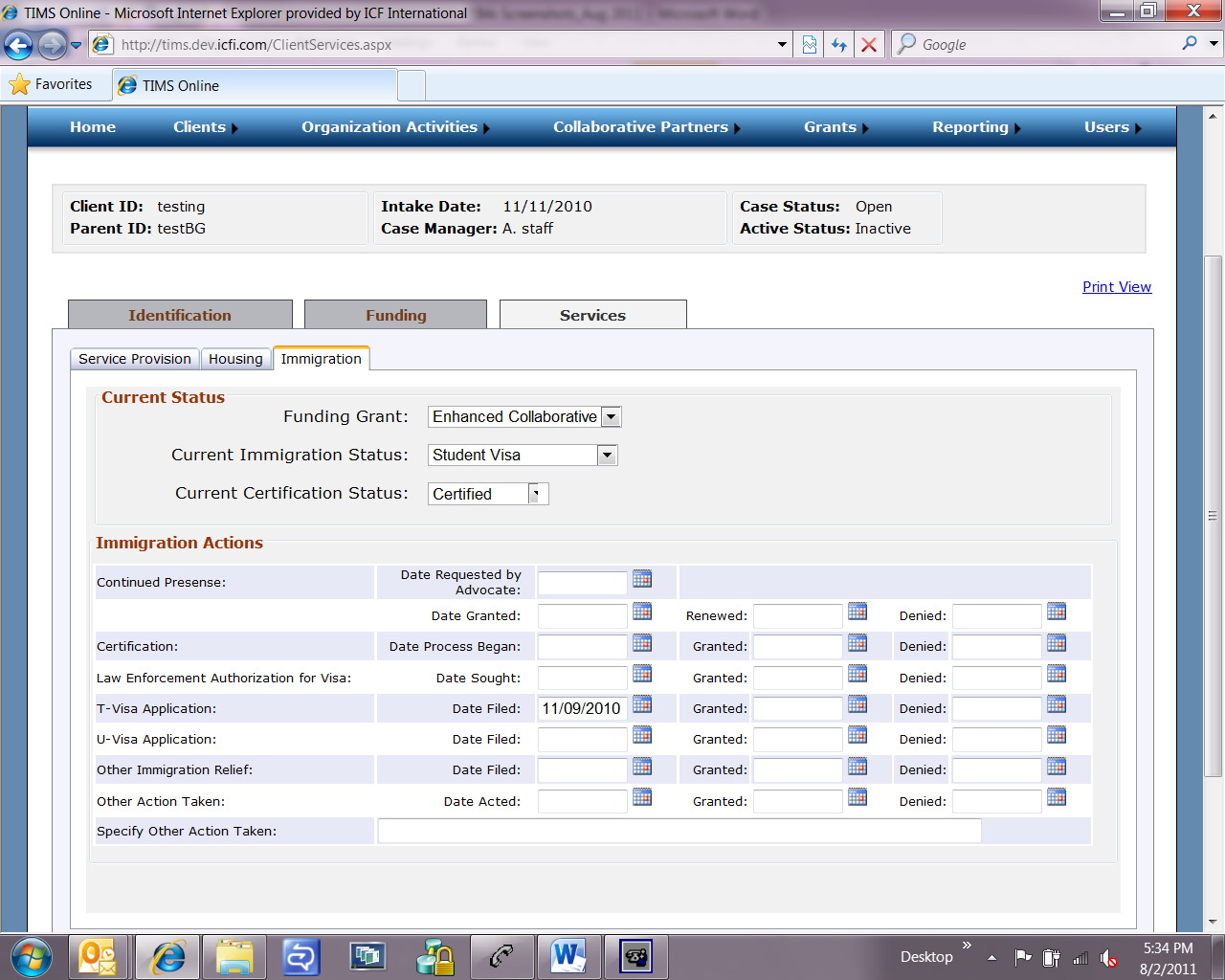The image size is (1225, 980).
Task: Open the Service Provision sub-tab
Action: [x=135, y=359]
